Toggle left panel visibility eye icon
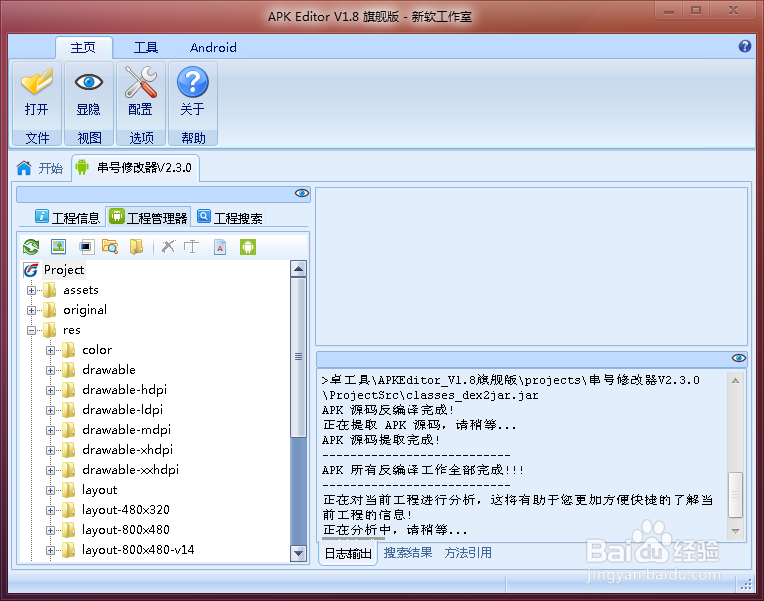764x601 pixels. [302, 194]
